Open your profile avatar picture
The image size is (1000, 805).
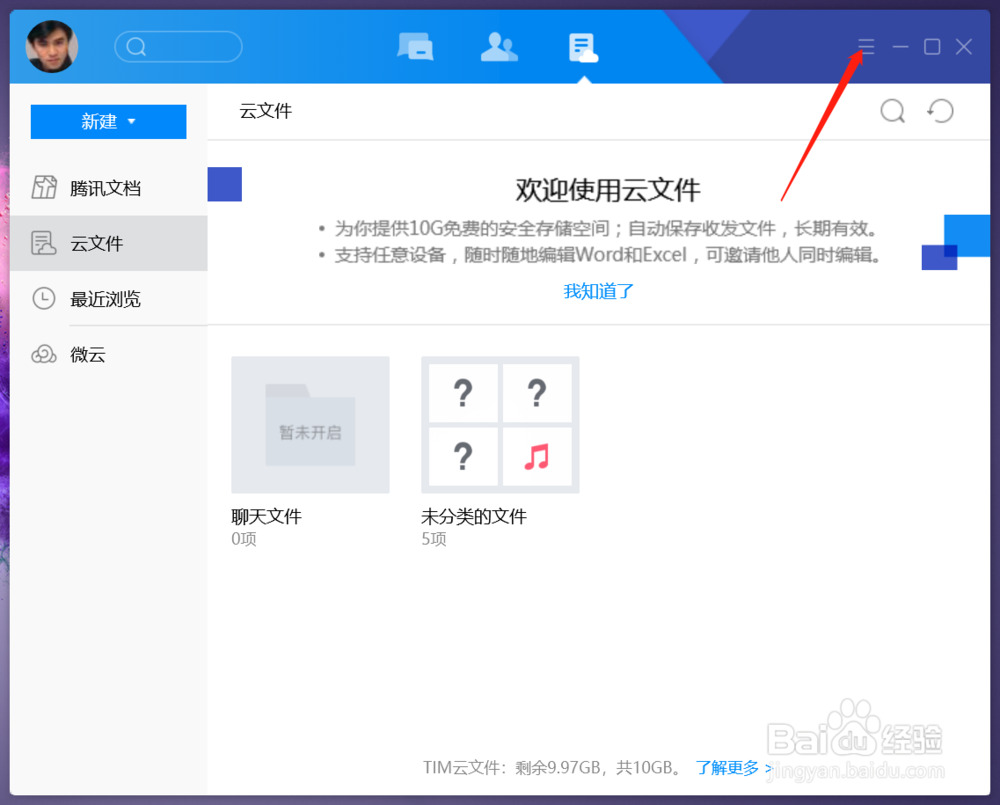pos(51,46)
